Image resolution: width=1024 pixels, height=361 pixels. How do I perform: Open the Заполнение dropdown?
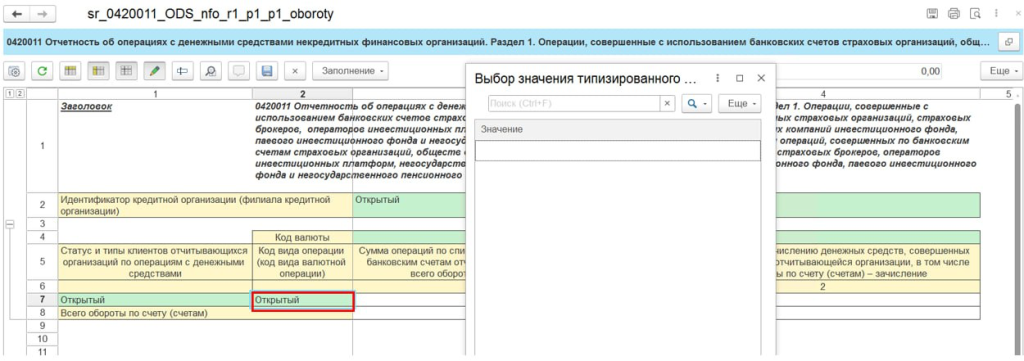(x=350, y=71)
